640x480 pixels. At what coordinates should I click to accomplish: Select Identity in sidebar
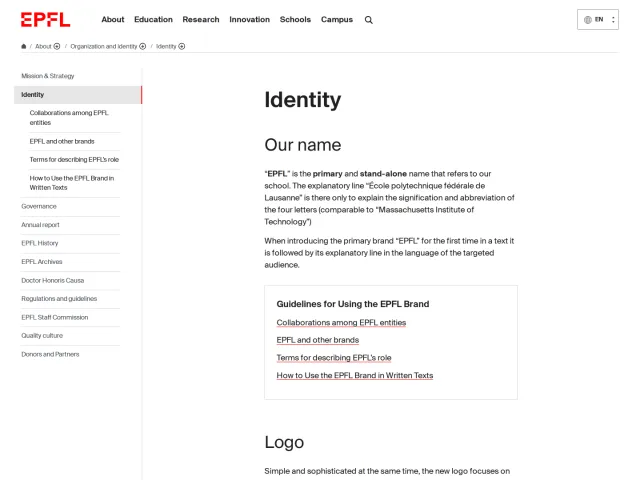click(78, 95)
